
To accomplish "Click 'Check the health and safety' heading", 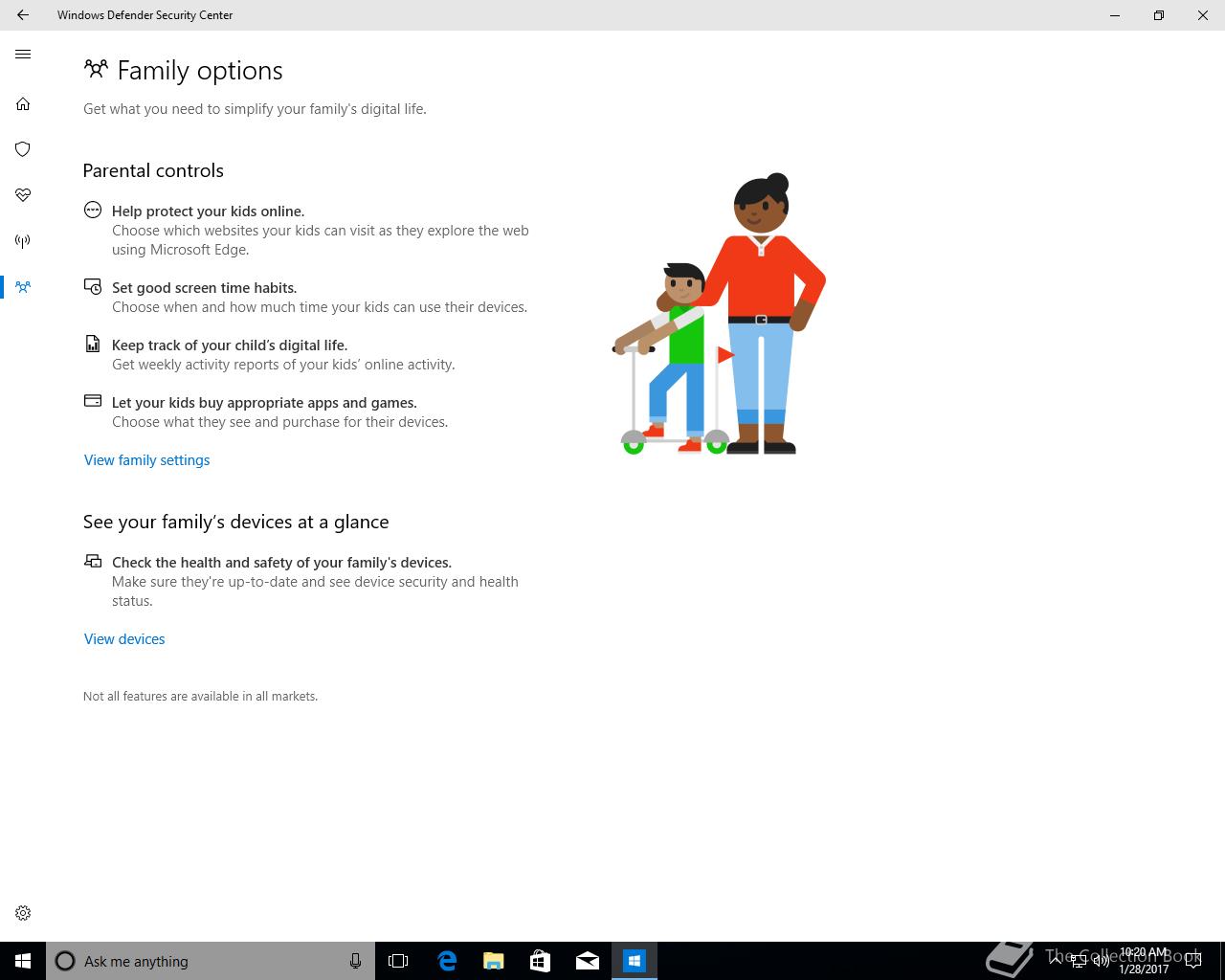I will pos(281,563).
